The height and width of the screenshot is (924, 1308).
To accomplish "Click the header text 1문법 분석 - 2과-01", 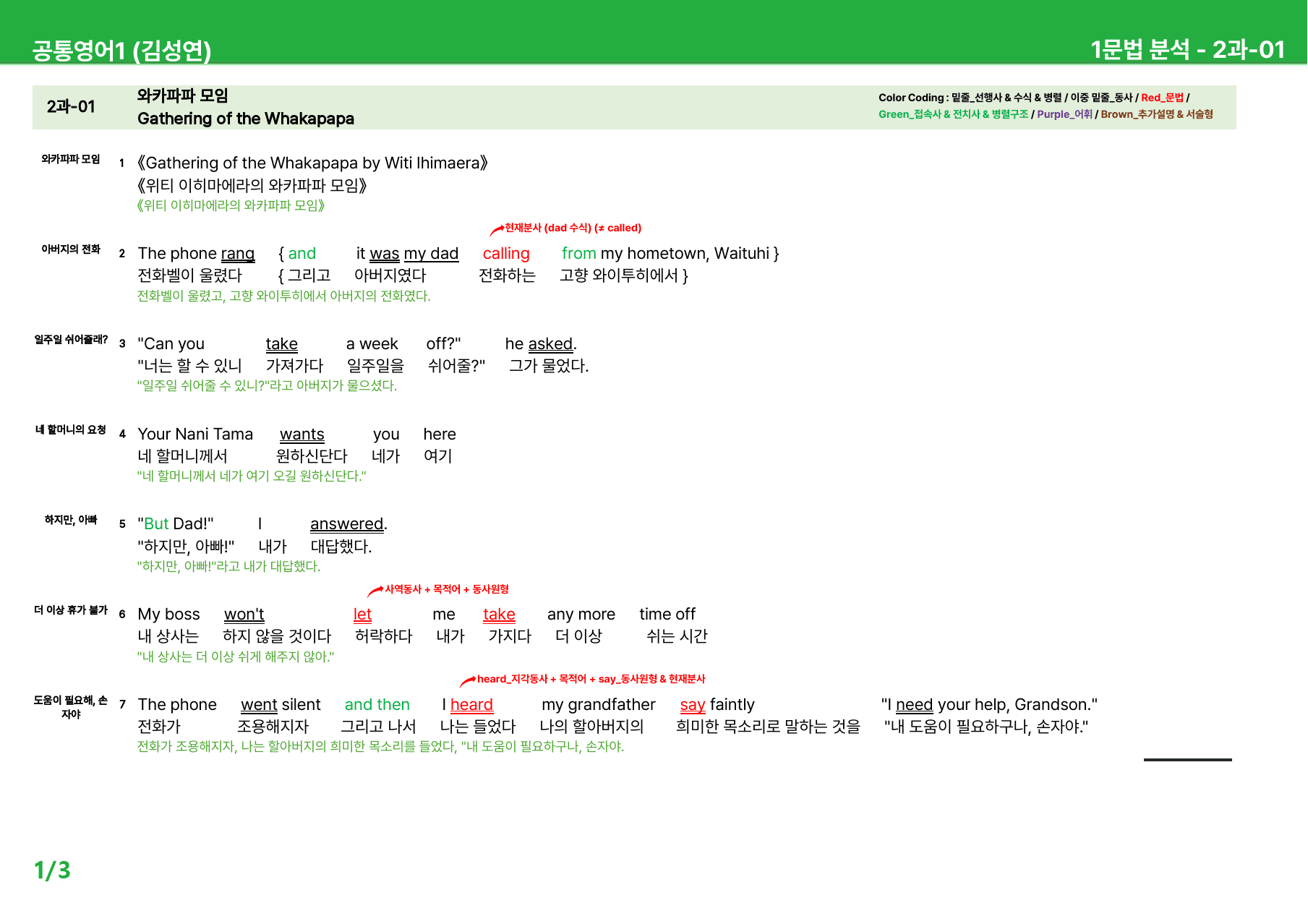I will coord(1187,49).
